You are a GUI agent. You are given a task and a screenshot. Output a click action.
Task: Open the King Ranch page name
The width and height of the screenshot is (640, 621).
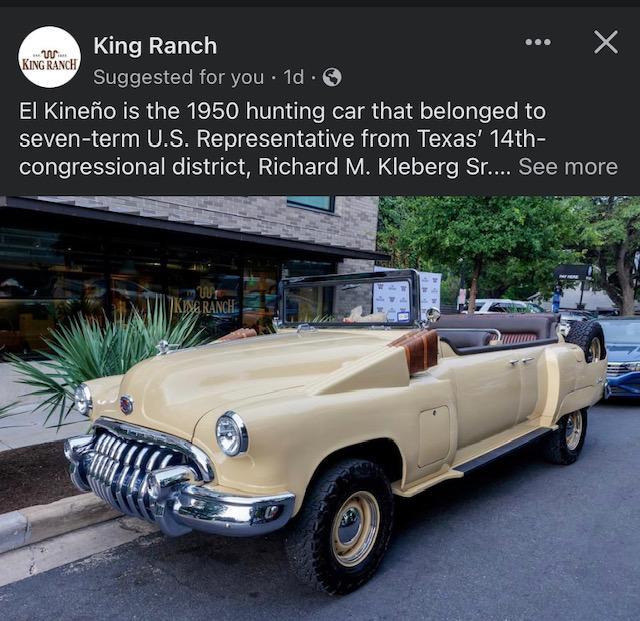155,45
